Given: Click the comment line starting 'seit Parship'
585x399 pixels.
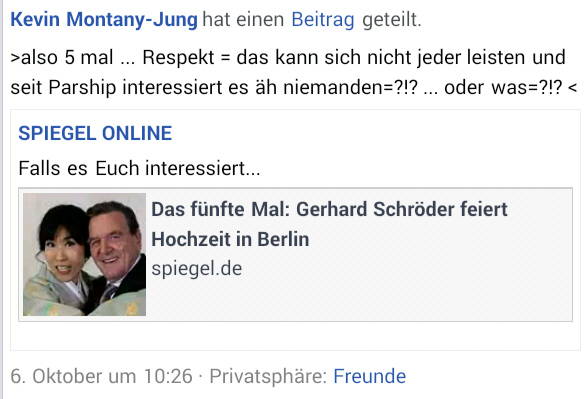Looking at the screenshot, I should [294, 88].
